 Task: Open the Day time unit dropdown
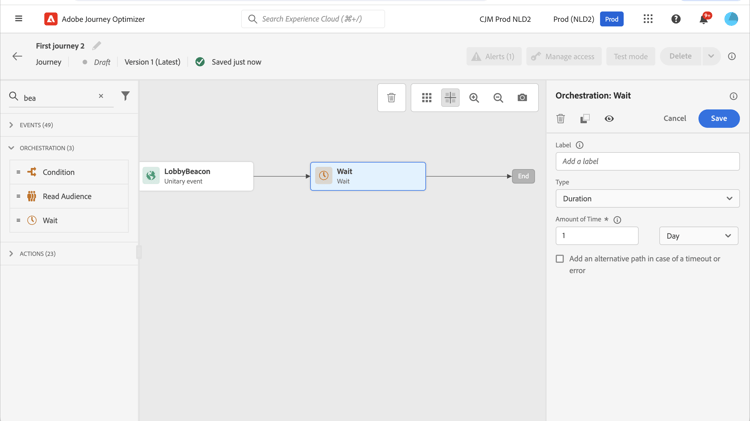[x=698, y=236]
